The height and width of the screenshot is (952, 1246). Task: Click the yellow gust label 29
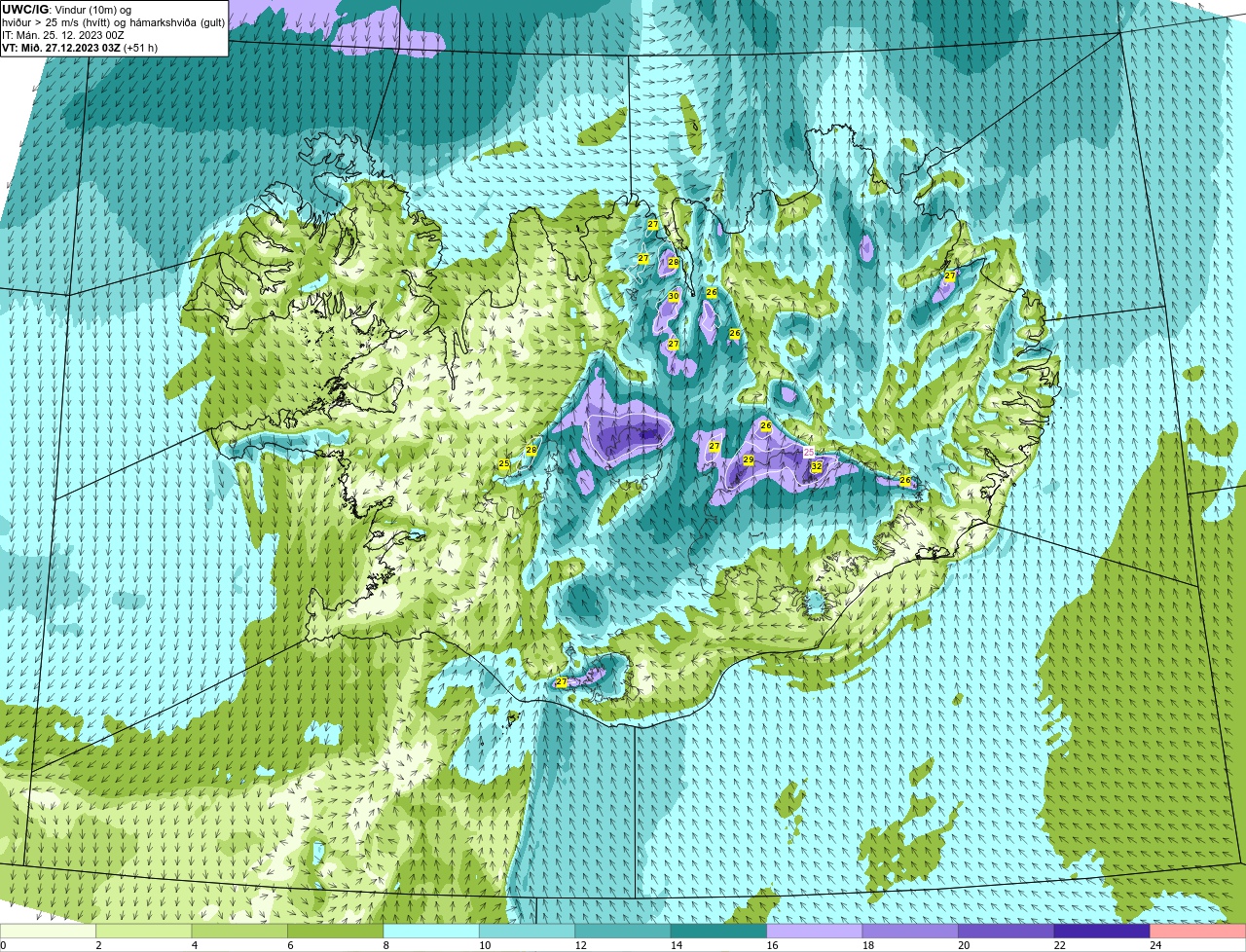(749, 459)
